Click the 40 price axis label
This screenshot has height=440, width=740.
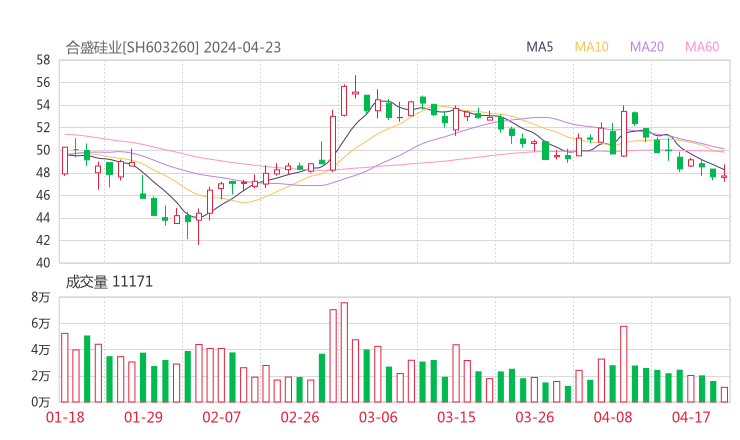(x=43, y=262)
